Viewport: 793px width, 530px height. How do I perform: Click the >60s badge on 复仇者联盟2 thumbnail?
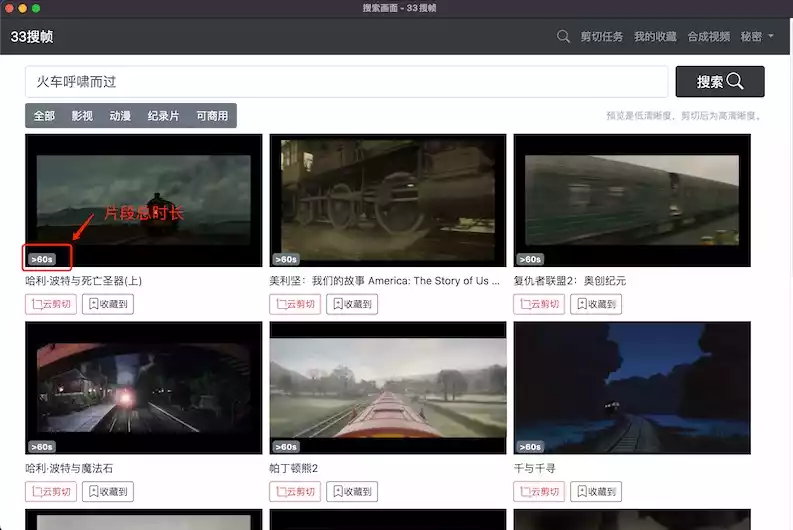coord(530,259)
